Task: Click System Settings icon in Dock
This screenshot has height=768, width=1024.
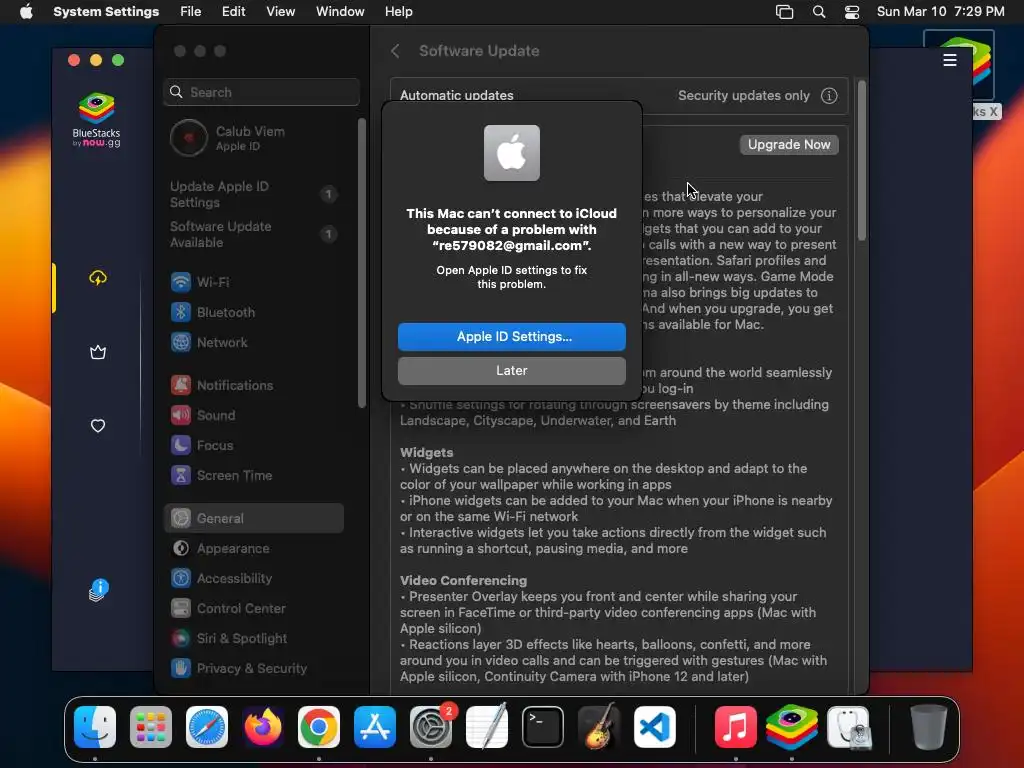Action: [431, 727]
